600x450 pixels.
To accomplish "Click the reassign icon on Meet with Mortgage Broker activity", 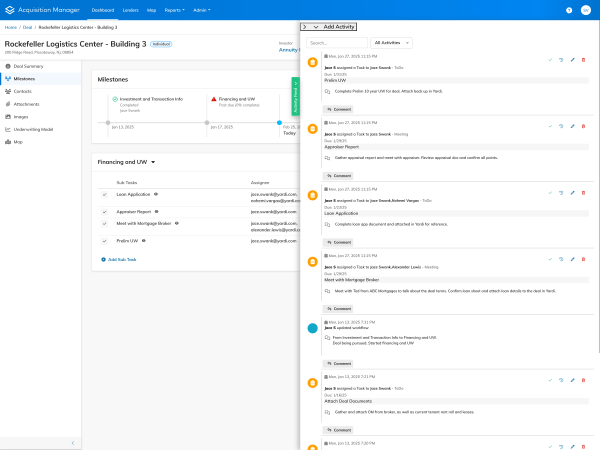I will click(561, 259).
